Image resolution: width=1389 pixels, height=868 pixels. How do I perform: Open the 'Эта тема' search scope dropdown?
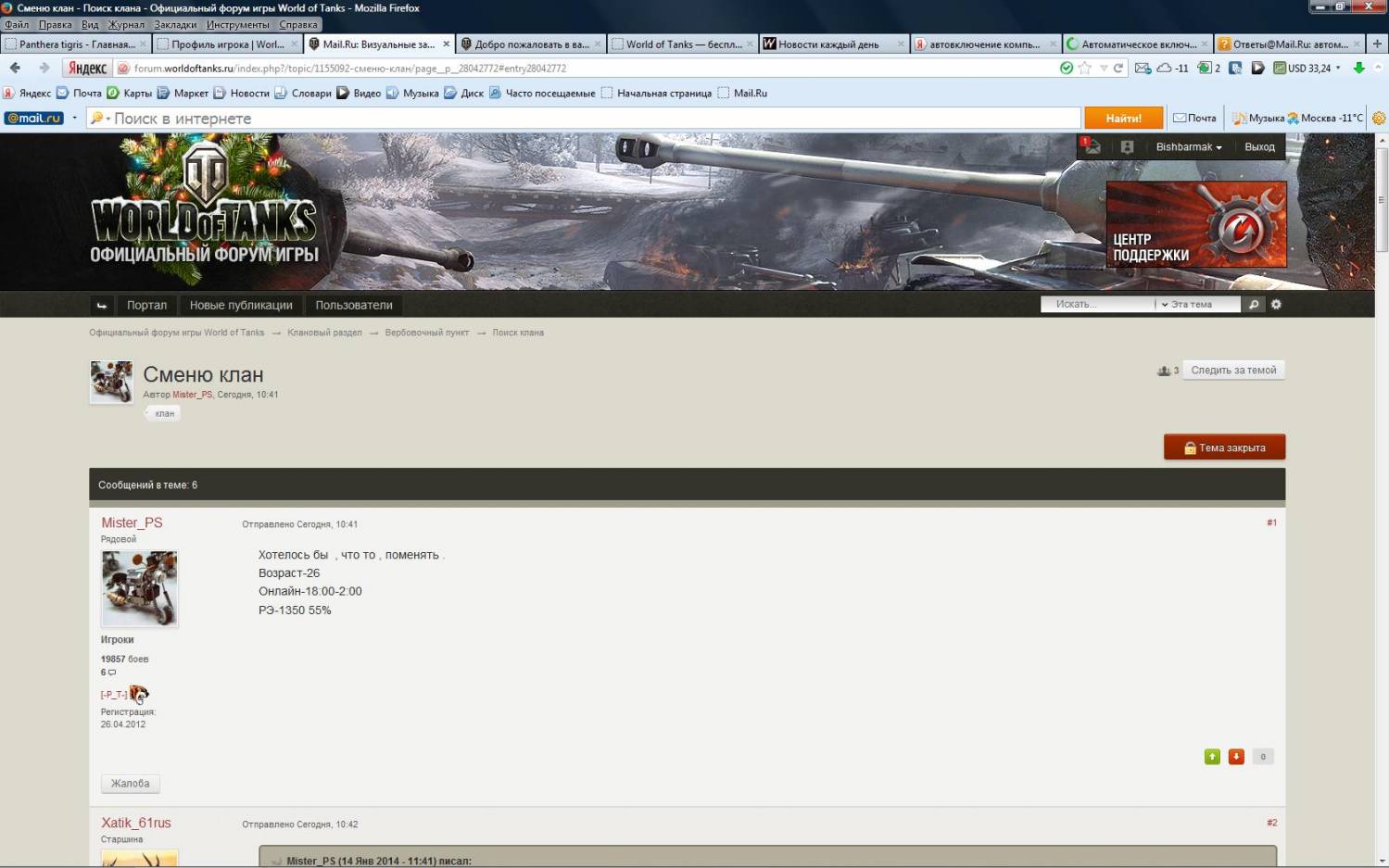coord(1197,304)
